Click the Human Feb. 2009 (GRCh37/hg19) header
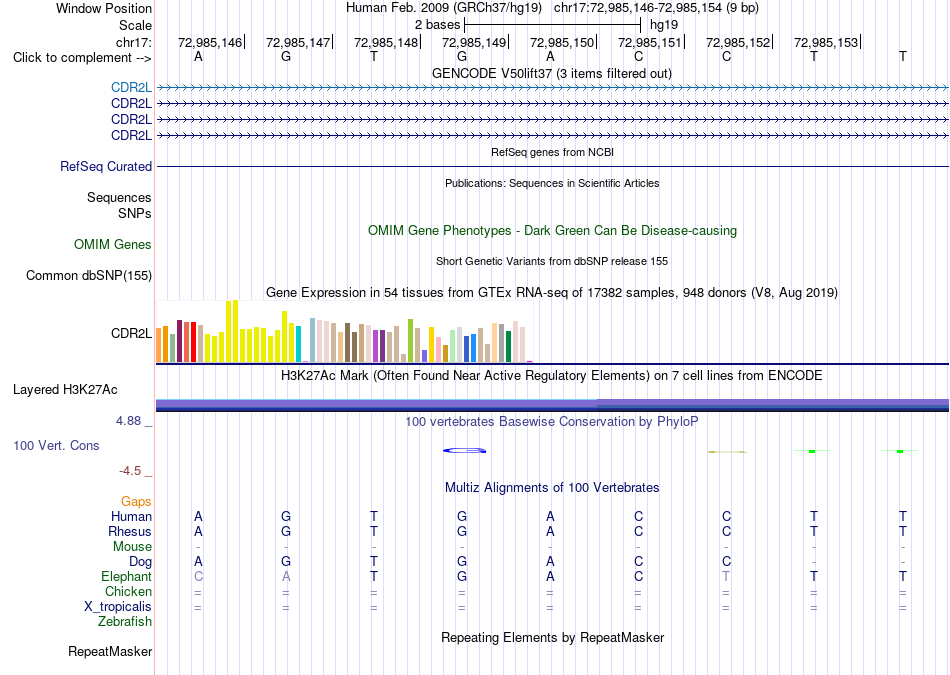950x675 pixels. 445,8
